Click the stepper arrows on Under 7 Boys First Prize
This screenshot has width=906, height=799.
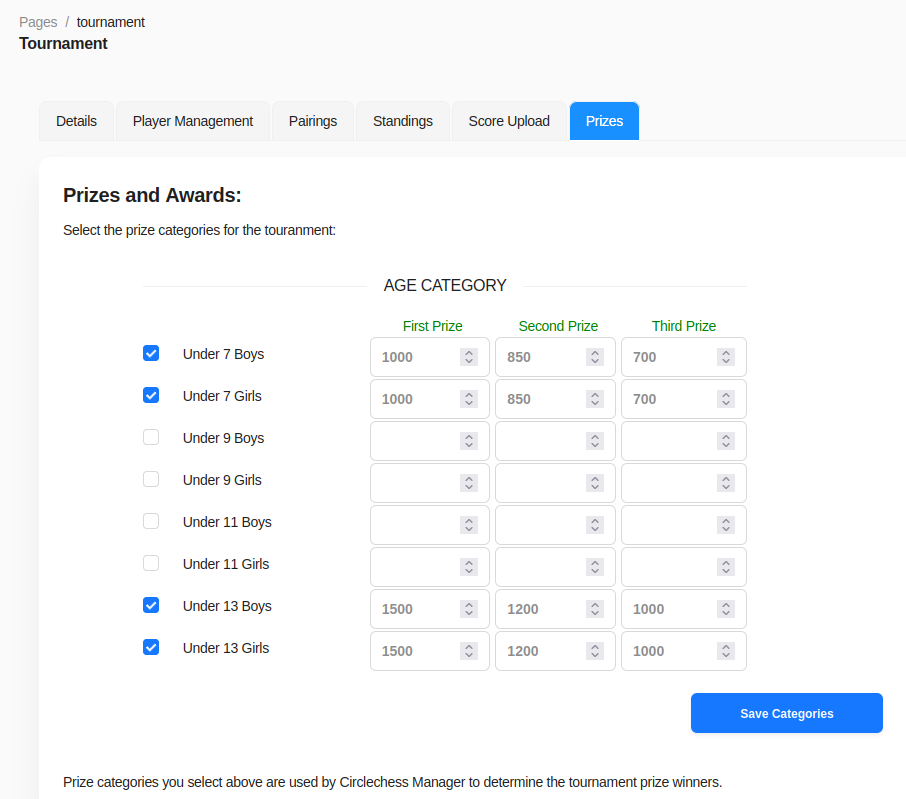tap(469, 357)
